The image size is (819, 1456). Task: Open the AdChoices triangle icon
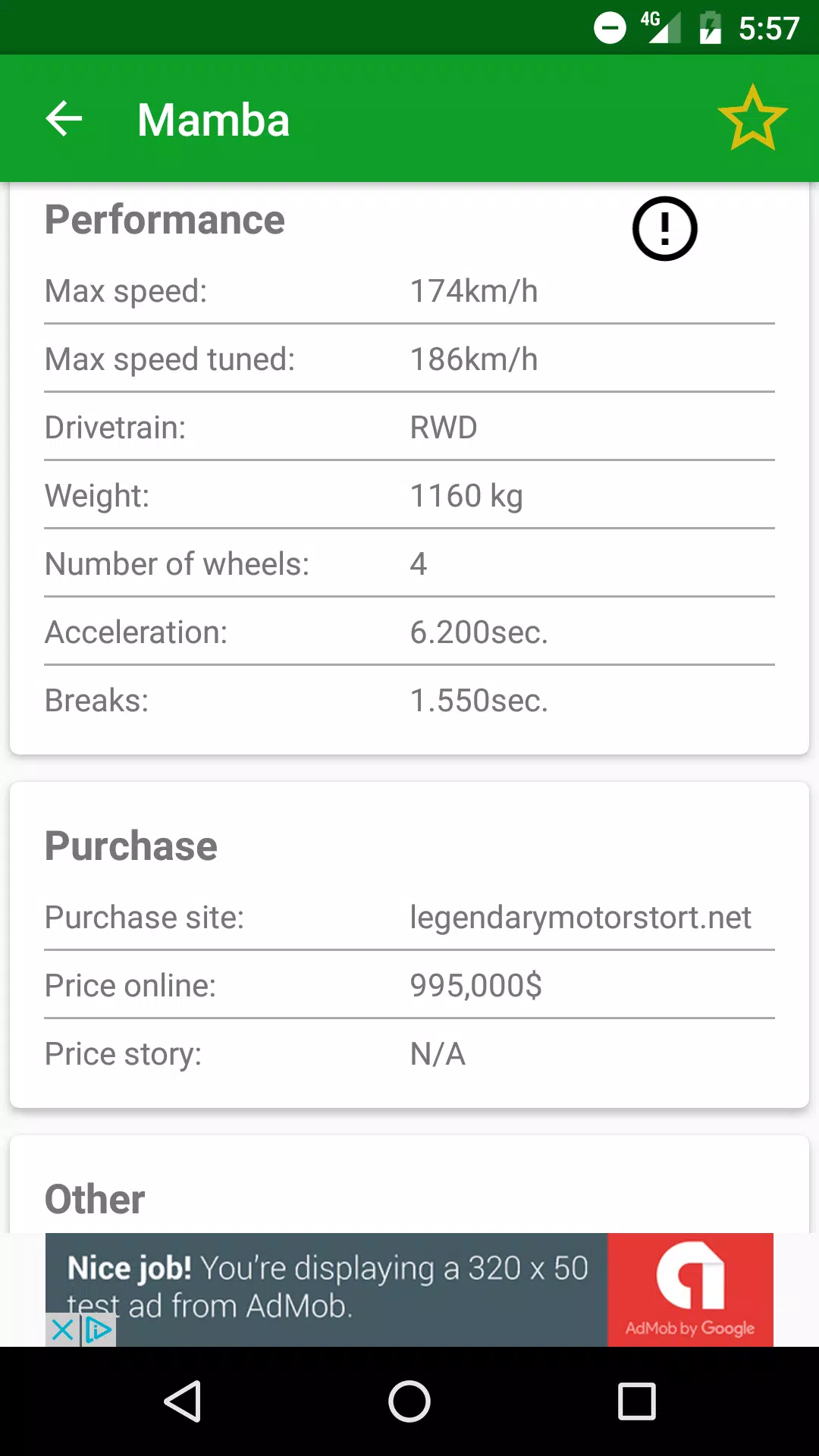click(99, 1329)
